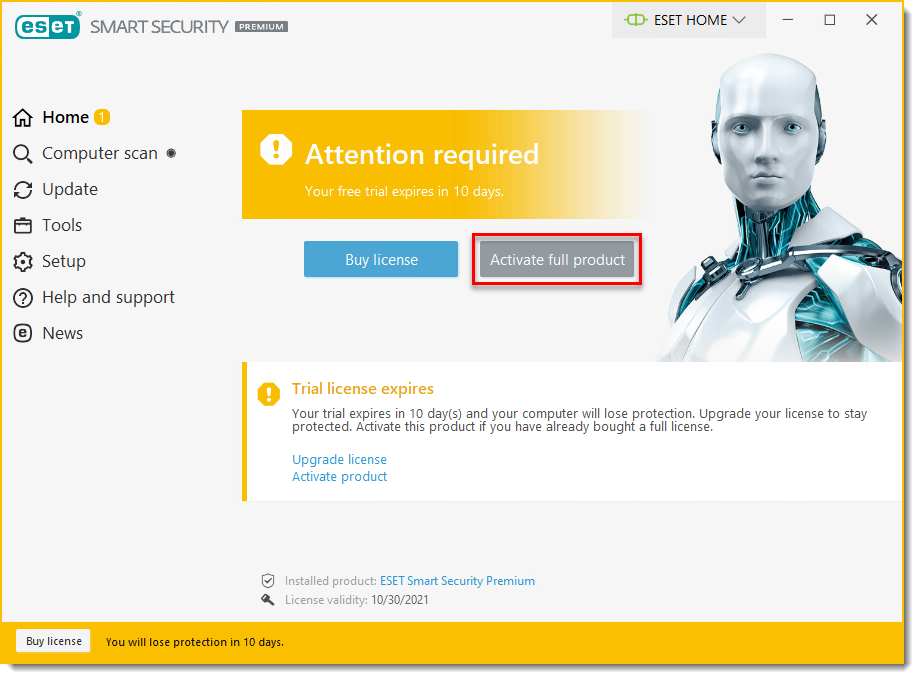Click the Tools briefcase icon
This screenshot has height=679, width=919.
(x=23, y=226)
